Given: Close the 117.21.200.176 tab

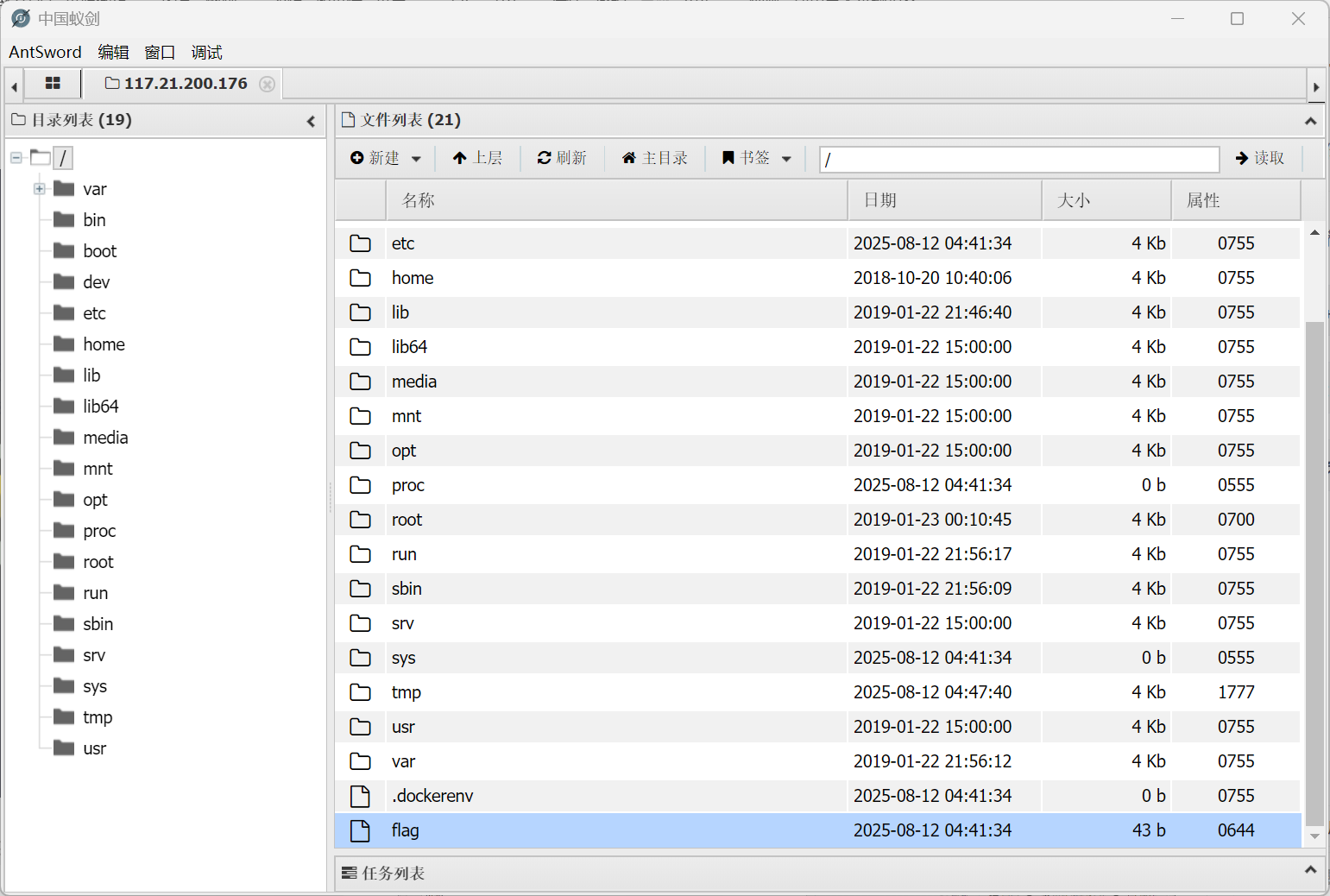Looking at the screenshot, I should (x=268, y=84).
